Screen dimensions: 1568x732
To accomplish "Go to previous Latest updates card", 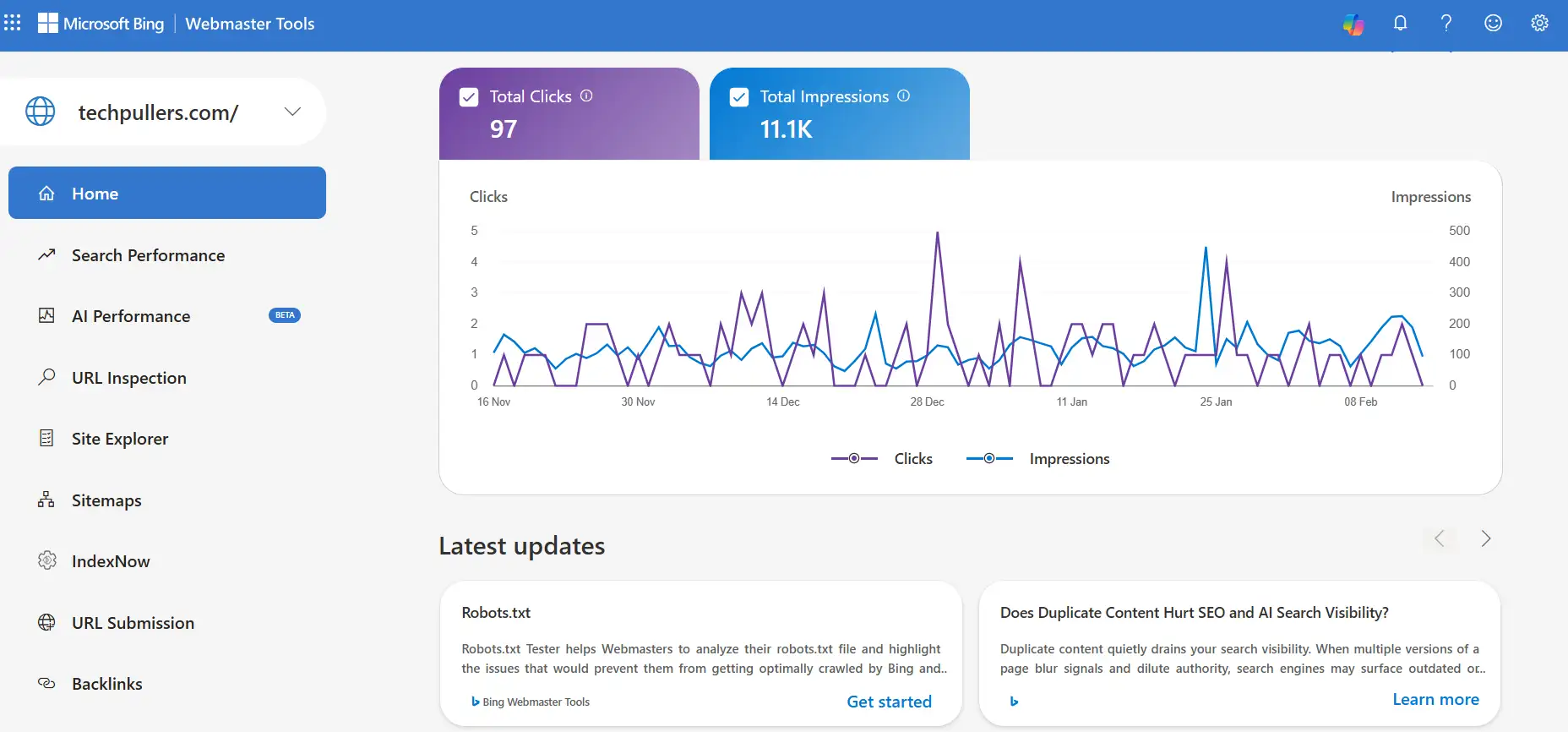I will 1440,538.
